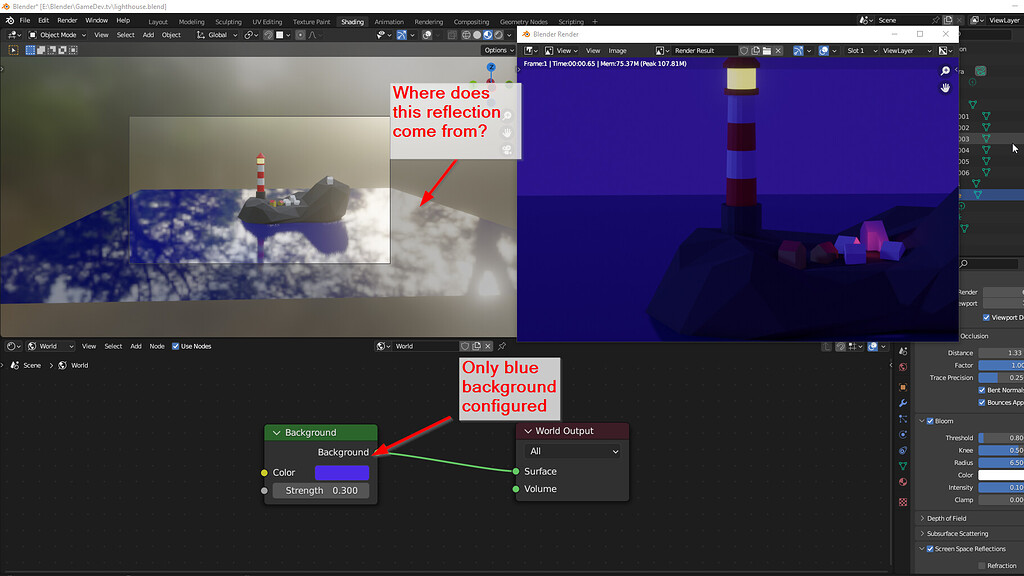This screenshot has height=576, width=1024.
Task: Open the editor type icon of shader editor
Action: click(x=10, y=346)
